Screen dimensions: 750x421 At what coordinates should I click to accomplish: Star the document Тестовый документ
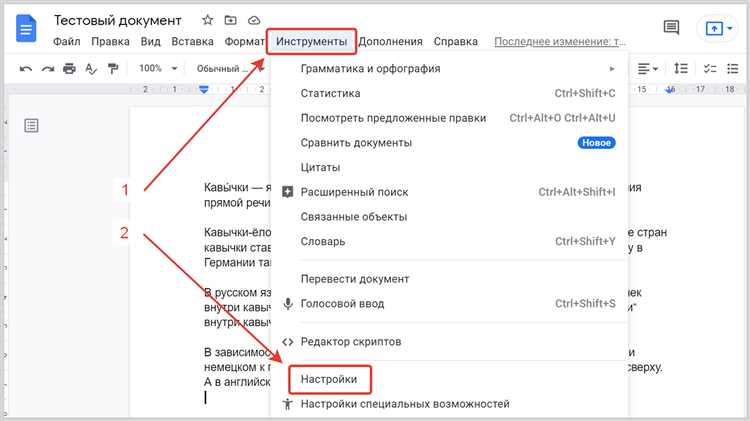click(x=207, y=20)
